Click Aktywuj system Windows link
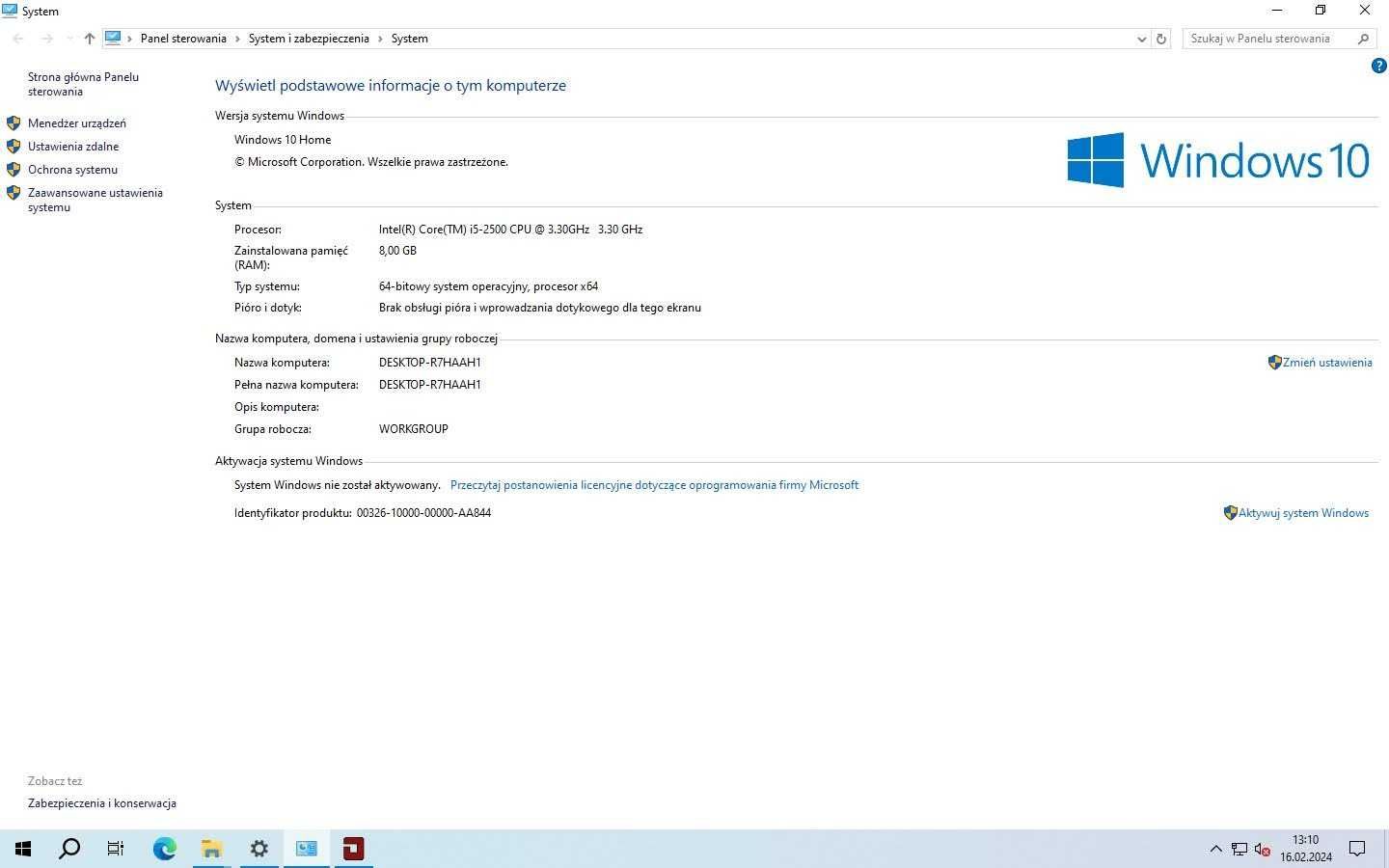 tap(1304, 513)
